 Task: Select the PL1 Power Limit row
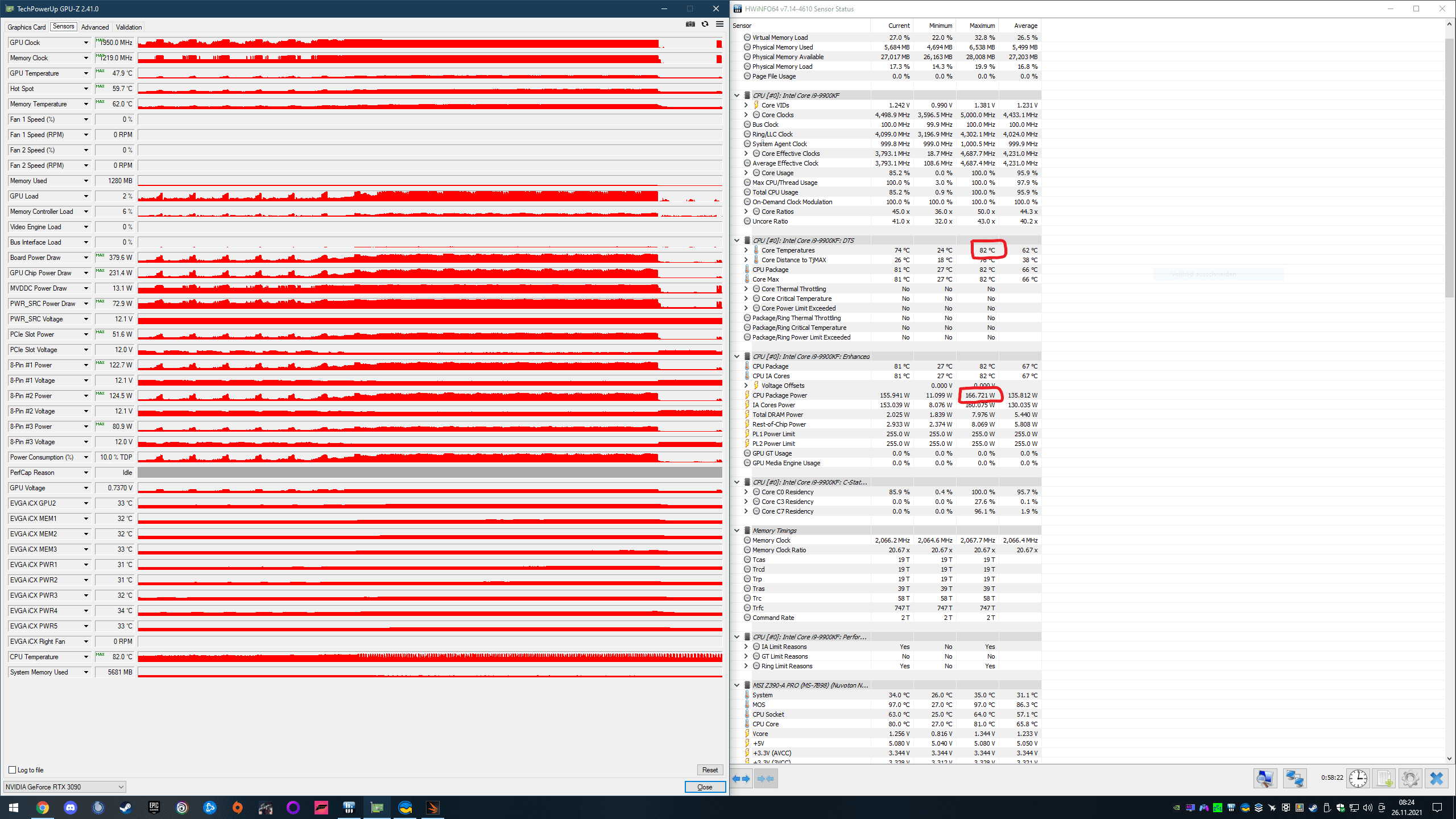(x=886, y=434)
